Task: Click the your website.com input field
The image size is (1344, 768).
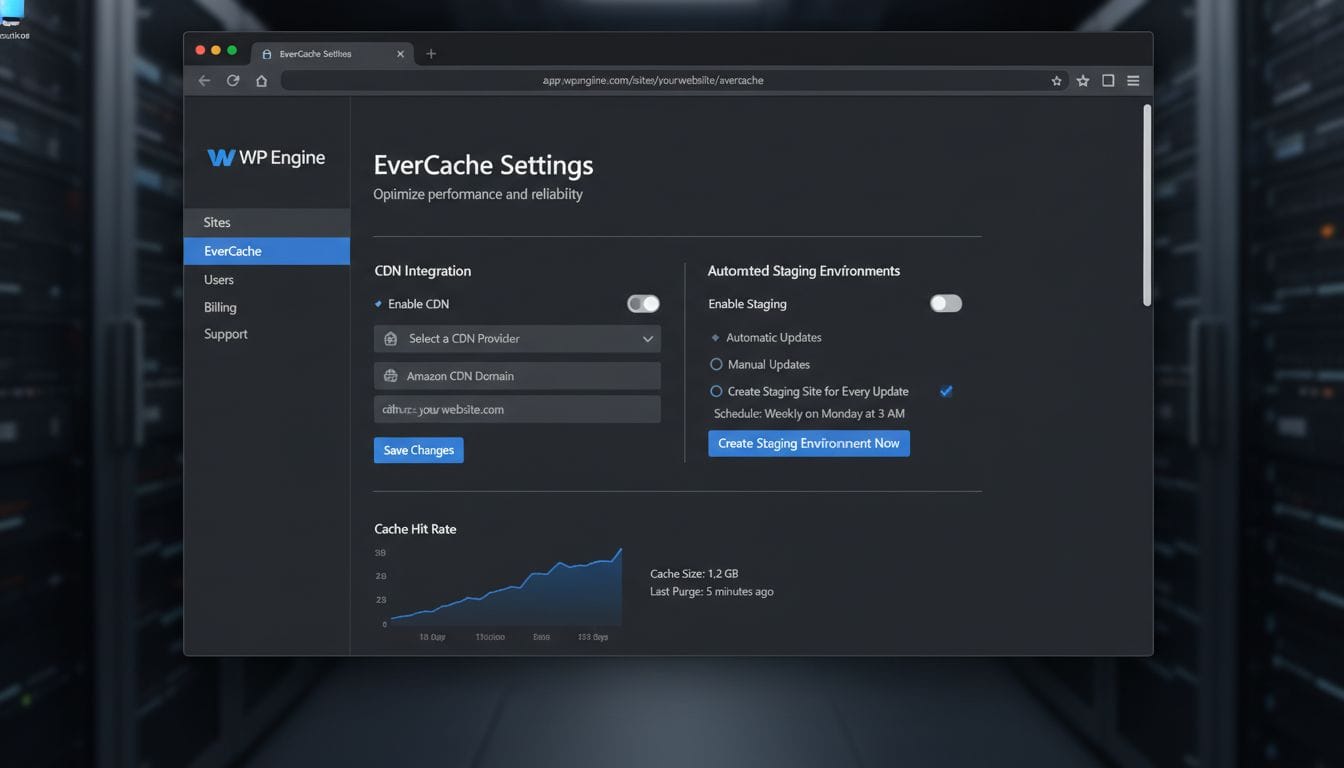Action: point(517,409)
